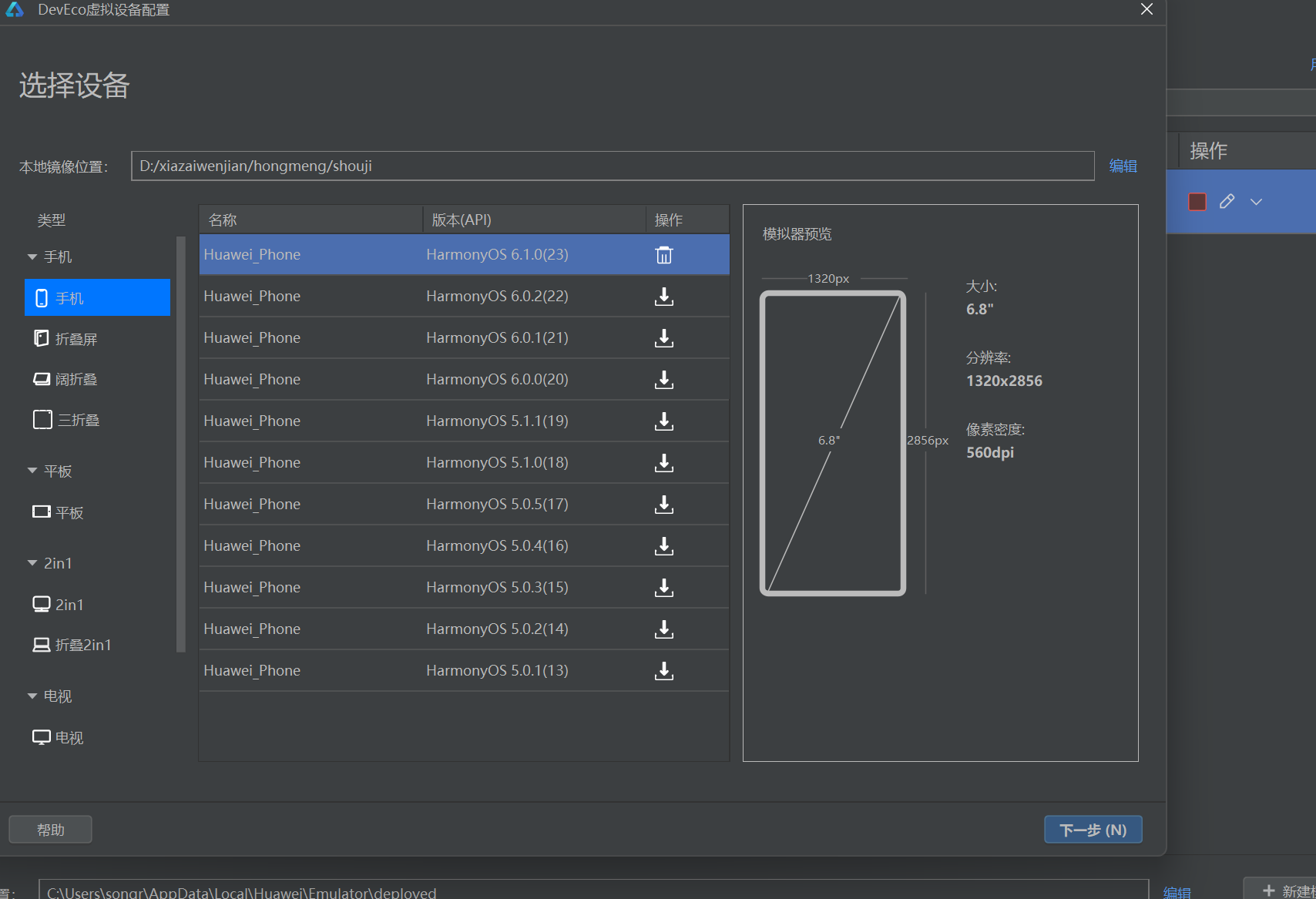The image size is (1316, 899).
Task: Click the phone outline in emulator preview
Action: tap(833, 443)
